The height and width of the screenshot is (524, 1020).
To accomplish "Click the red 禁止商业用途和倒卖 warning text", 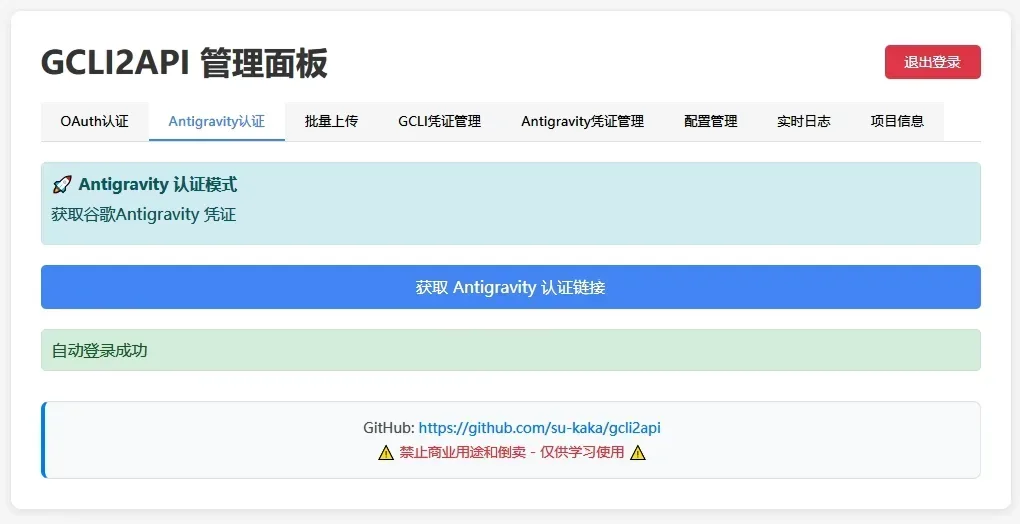I will (511, 452).
